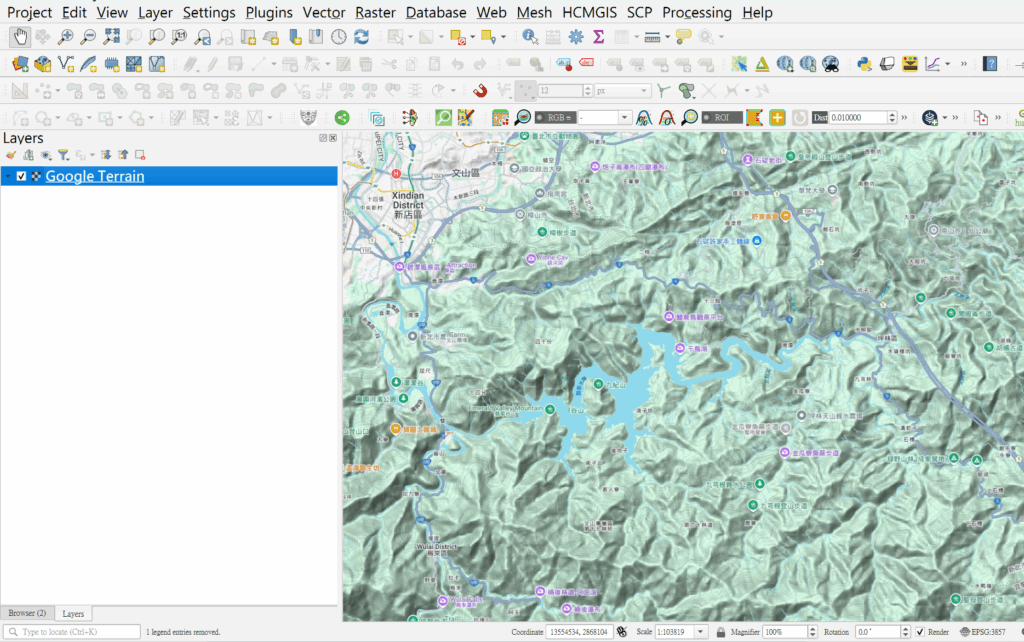Viewport: 1024px width, 642px height.
Task: Click the Type to locate search field
Action: (72, 632)
